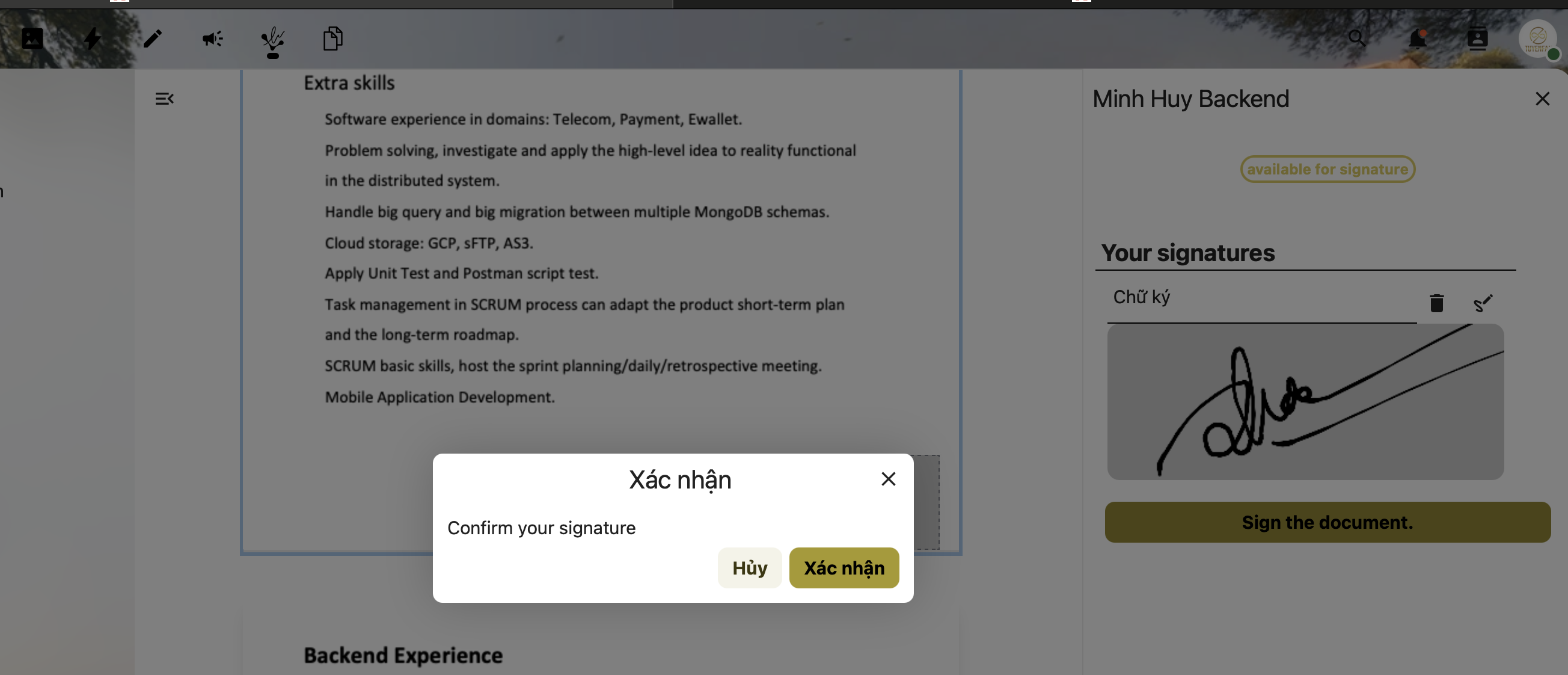Screen dimensions: 1568x675
Task: Select the pencil edit icon
Action: [x=152, y=39]
